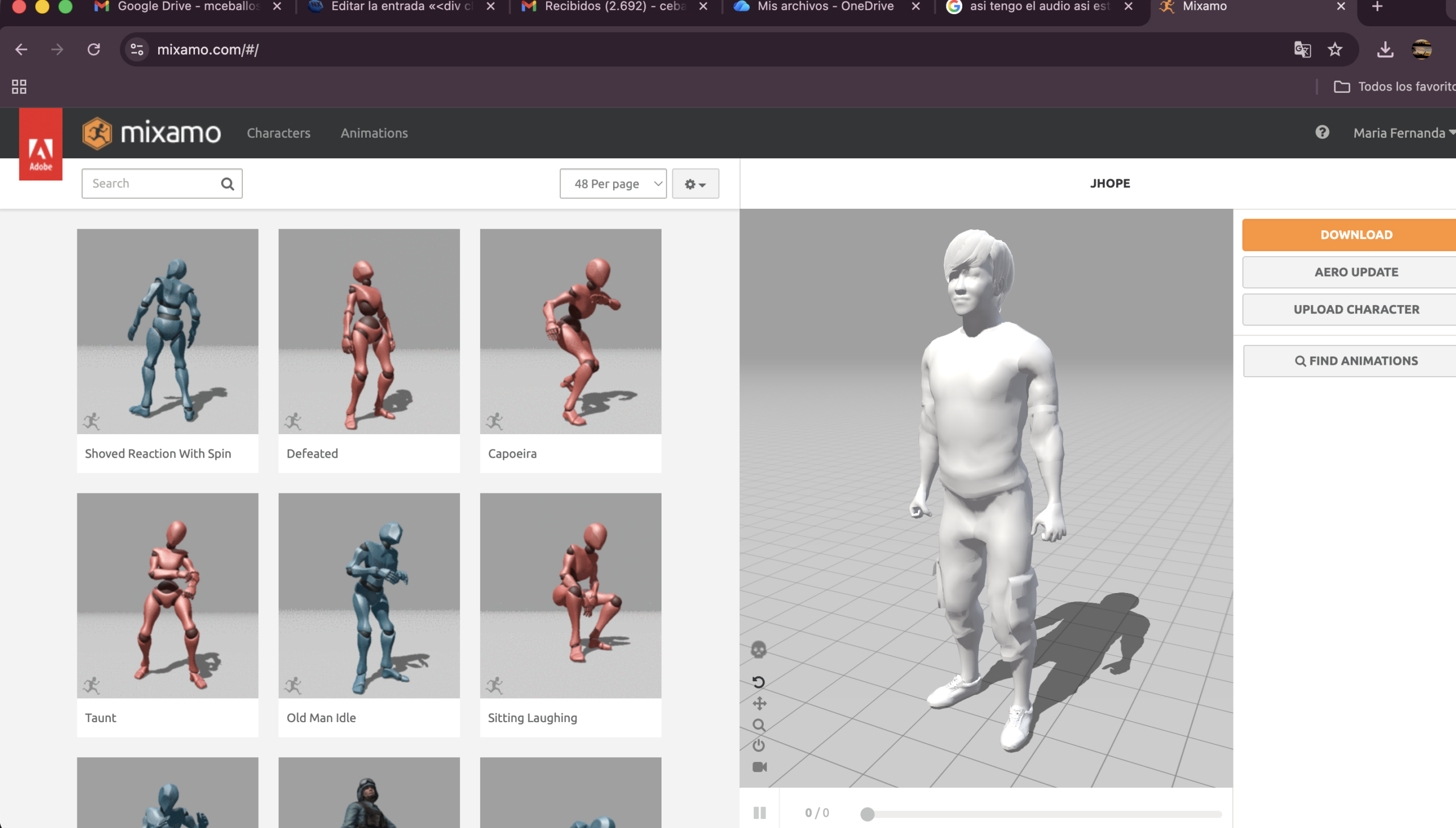The width and height of the screenshot is (1456, 828).
Task: Click the search magnifier icon
Action: coord(227,184)
